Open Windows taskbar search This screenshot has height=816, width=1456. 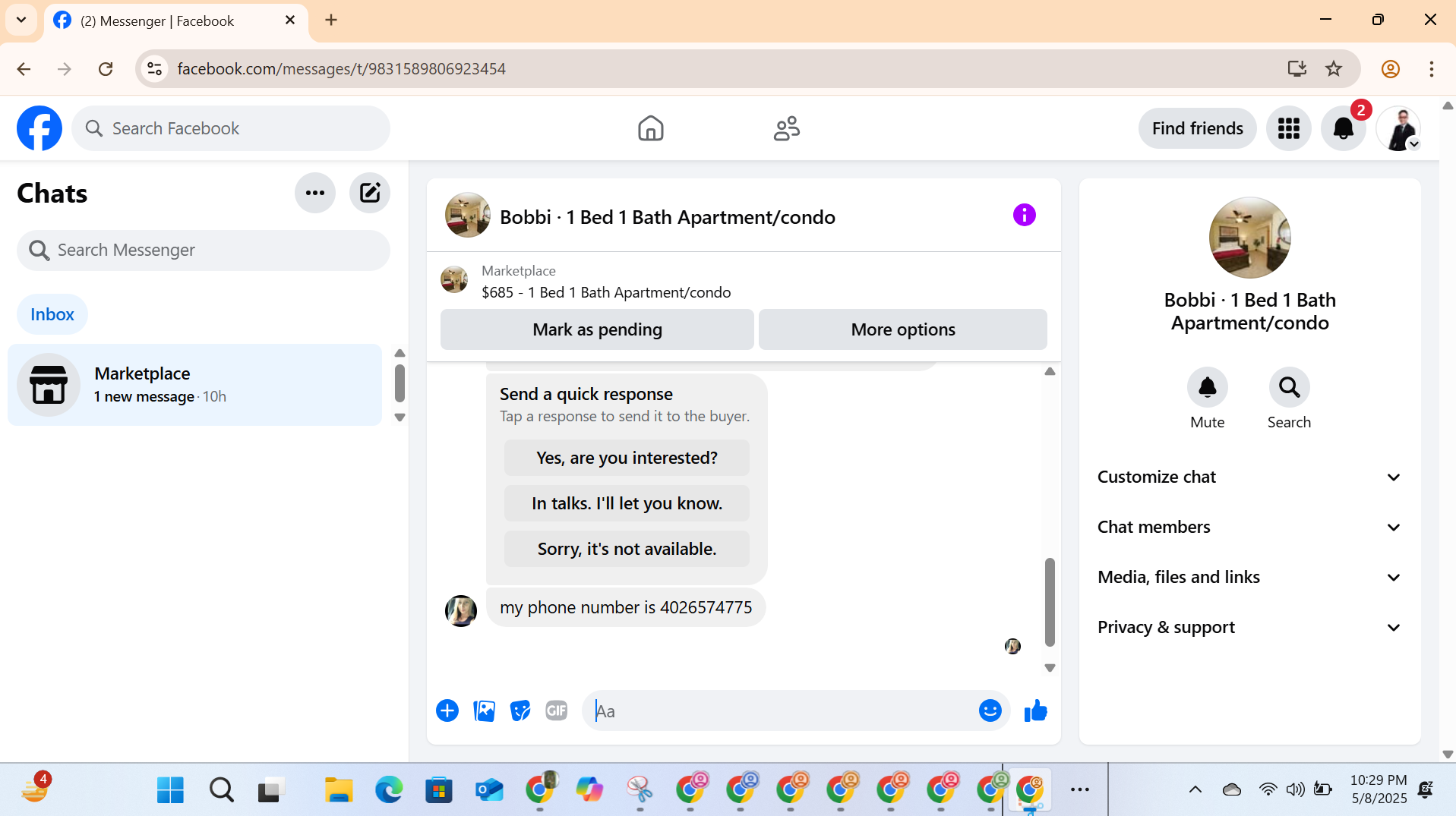click(x=221, y=790)
